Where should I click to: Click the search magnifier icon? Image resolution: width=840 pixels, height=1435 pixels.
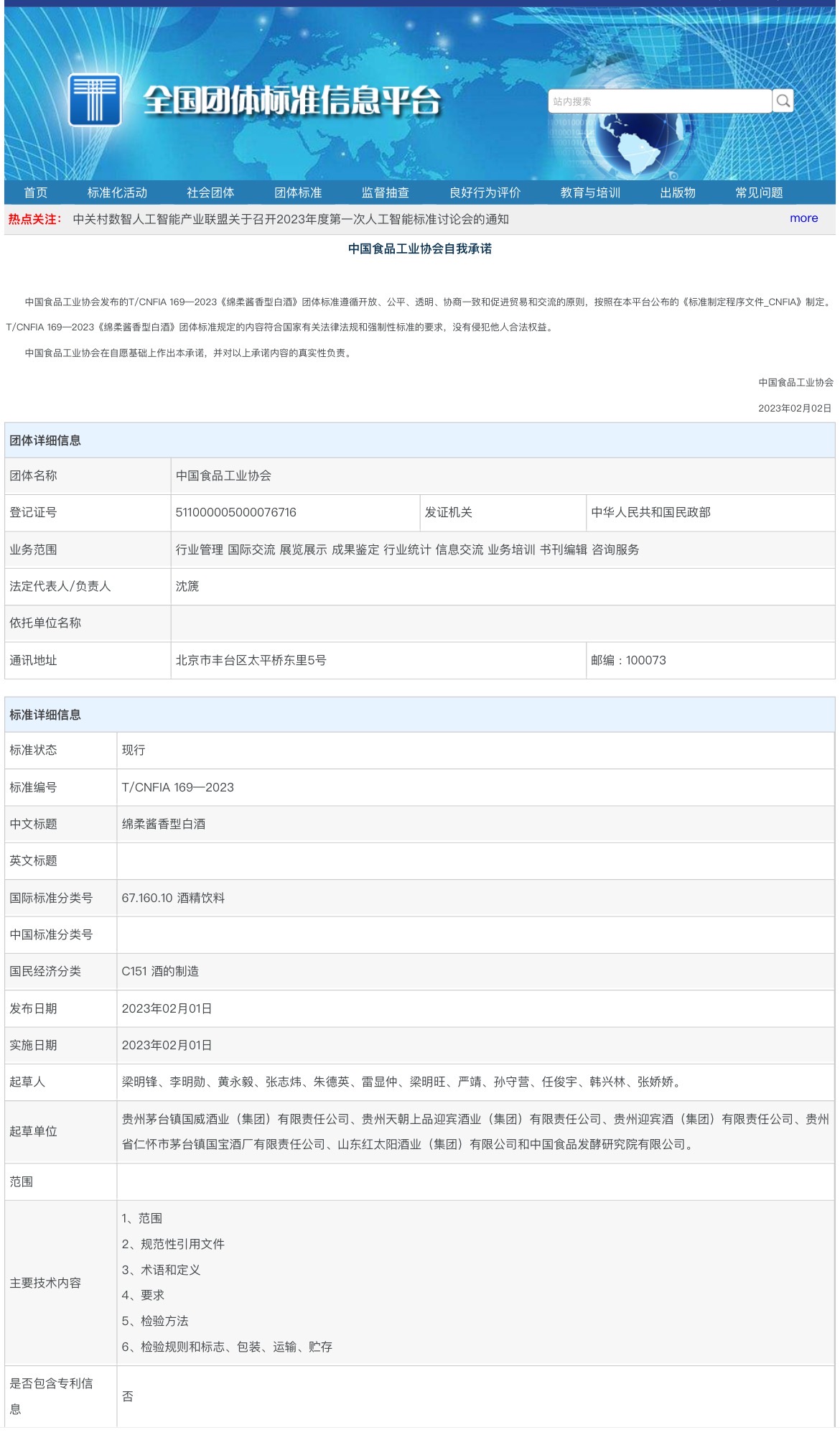783,101
